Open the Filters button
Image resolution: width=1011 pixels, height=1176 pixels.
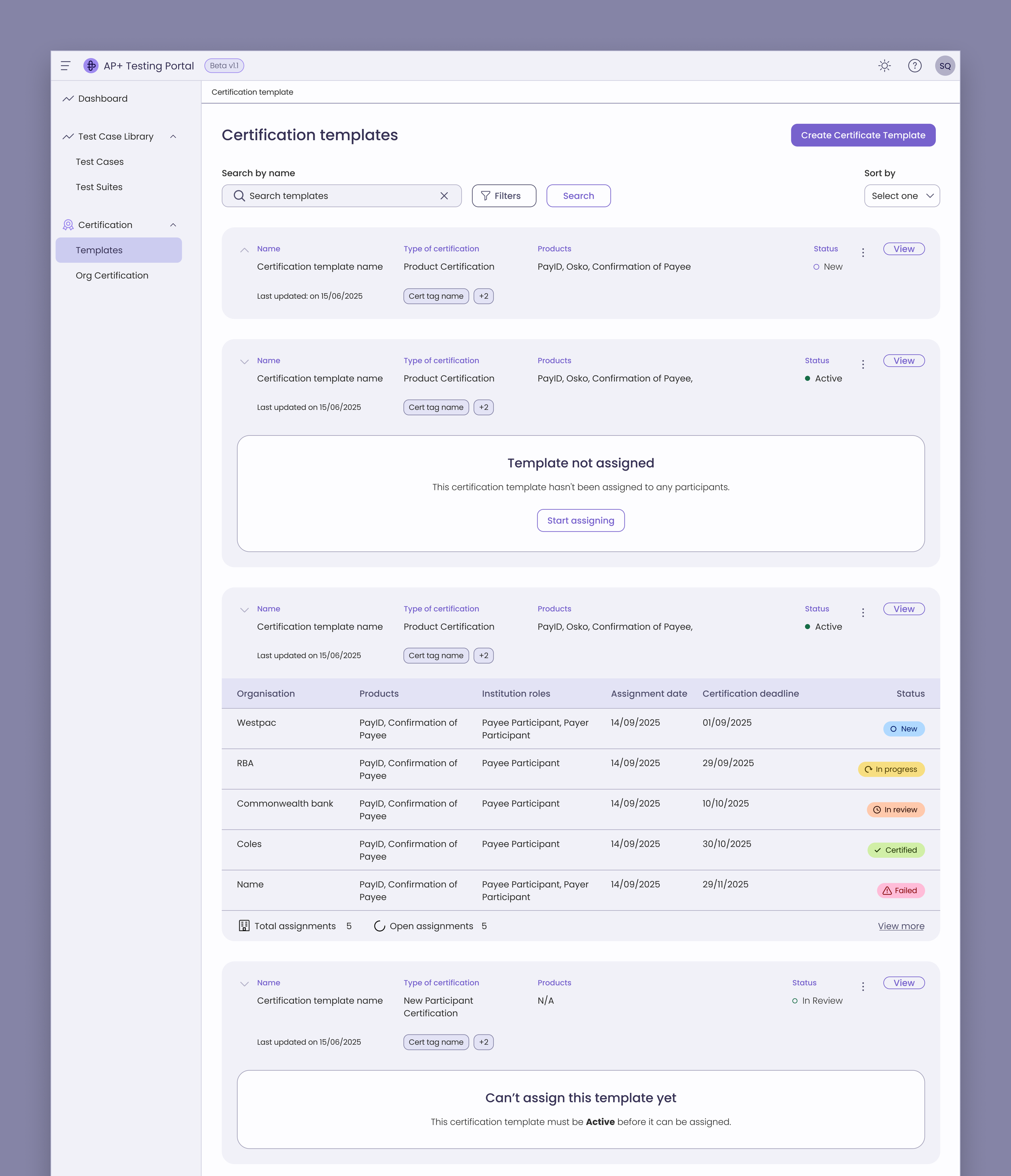[503, 196]
